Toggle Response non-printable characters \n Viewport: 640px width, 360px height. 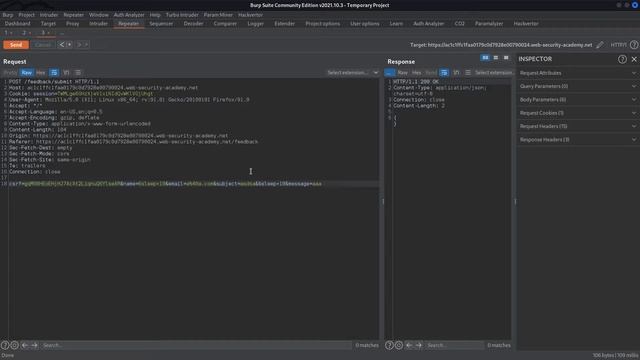pos(456,73)
